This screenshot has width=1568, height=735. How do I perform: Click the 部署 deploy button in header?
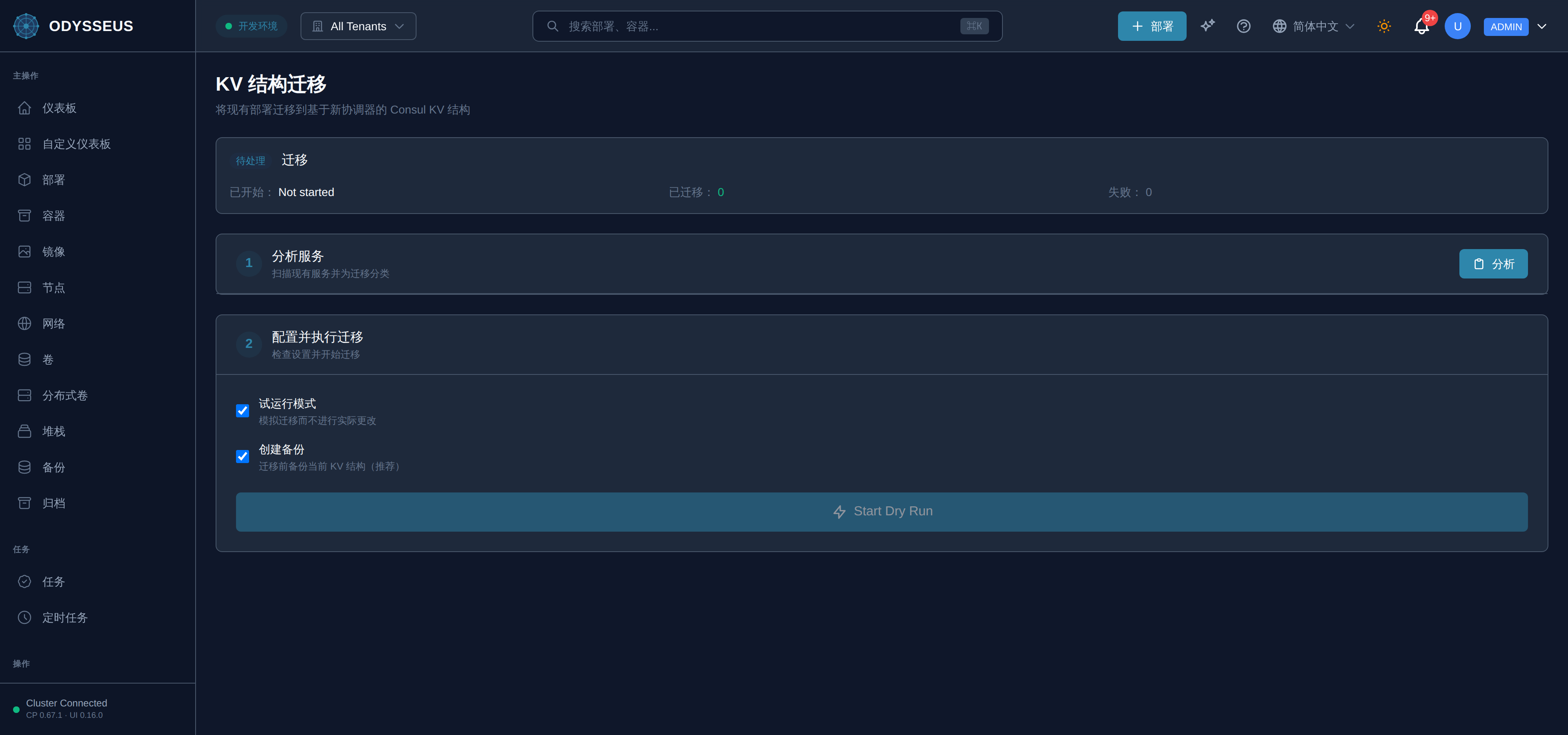point(1151,26)
